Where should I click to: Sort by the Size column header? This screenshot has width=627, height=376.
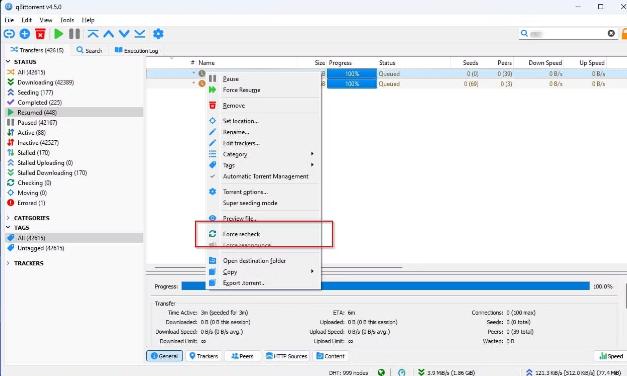click(x=319, y=63)
